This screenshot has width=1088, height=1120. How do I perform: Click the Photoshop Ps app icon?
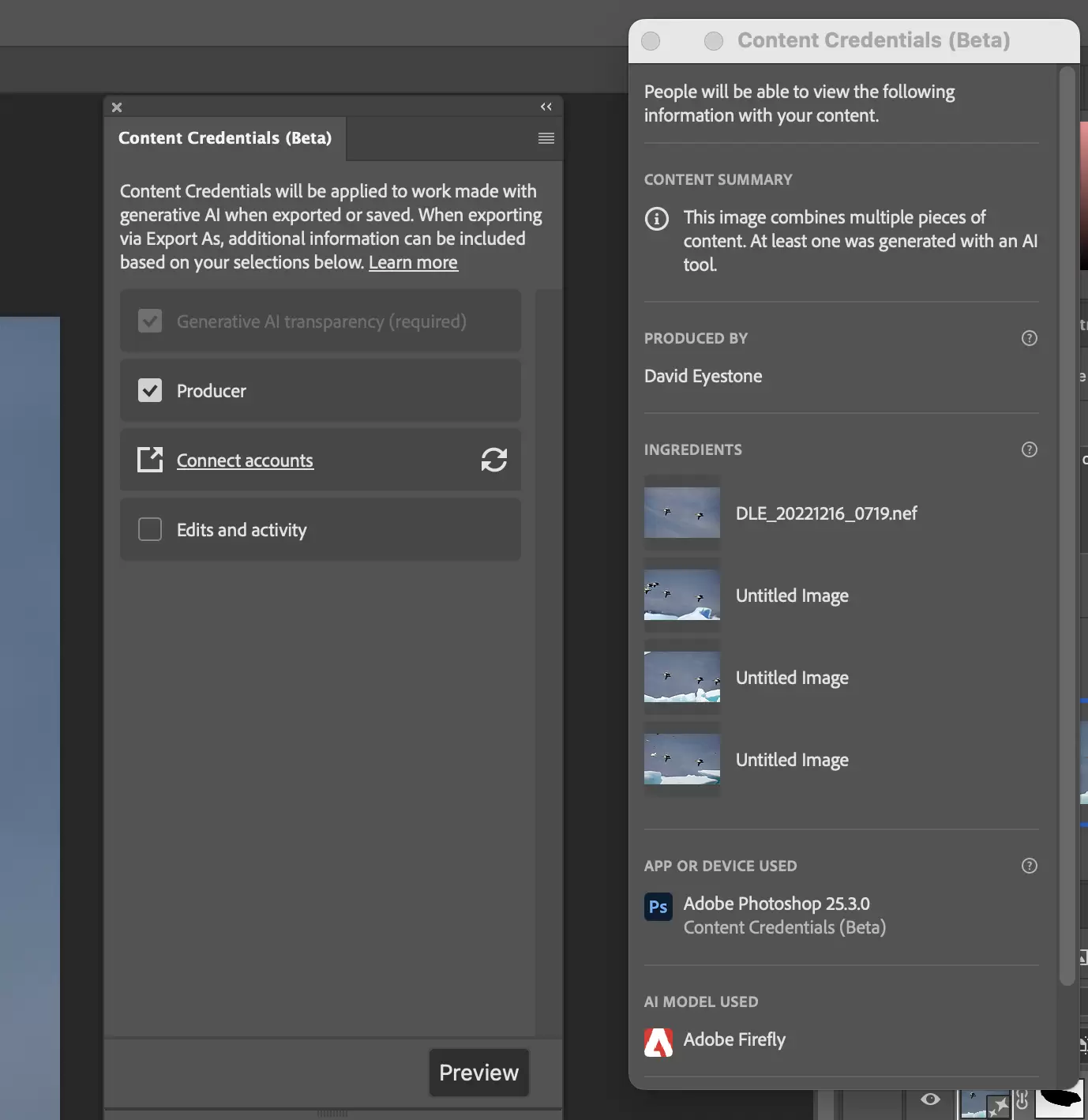tap(658, 908)
